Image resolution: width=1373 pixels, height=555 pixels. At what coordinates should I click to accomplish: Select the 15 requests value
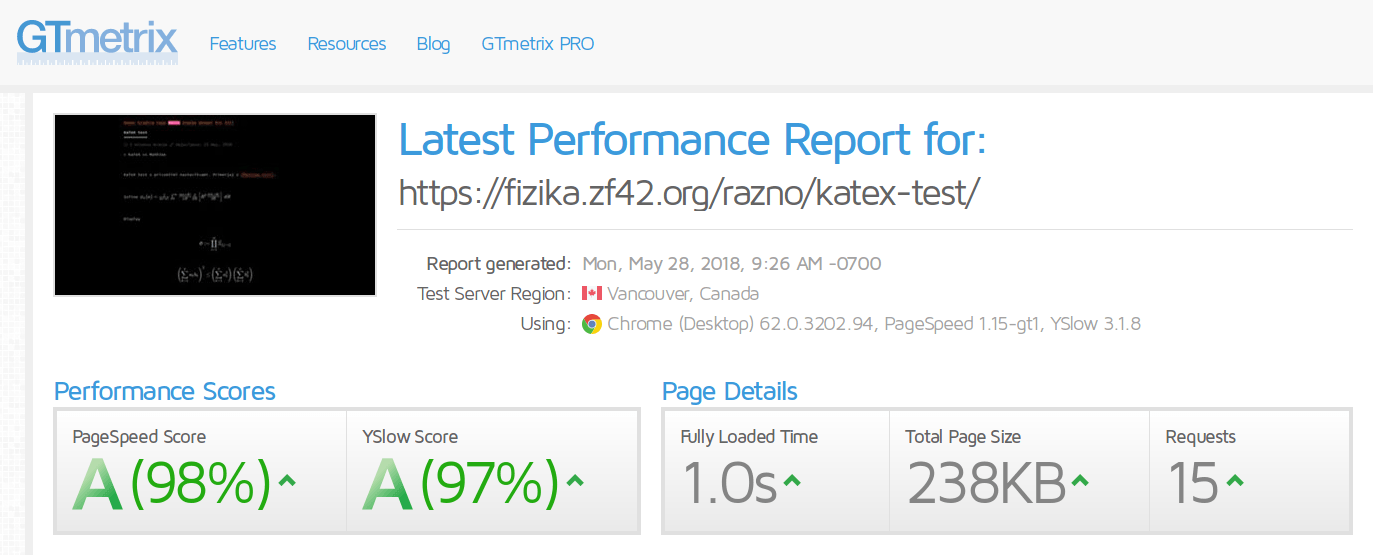tap(1194, 484)
